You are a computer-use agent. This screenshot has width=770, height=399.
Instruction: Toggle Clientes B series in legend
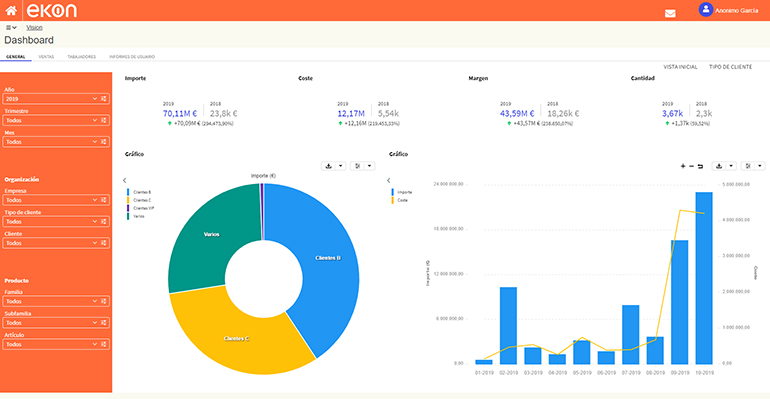tap(139, 192)
